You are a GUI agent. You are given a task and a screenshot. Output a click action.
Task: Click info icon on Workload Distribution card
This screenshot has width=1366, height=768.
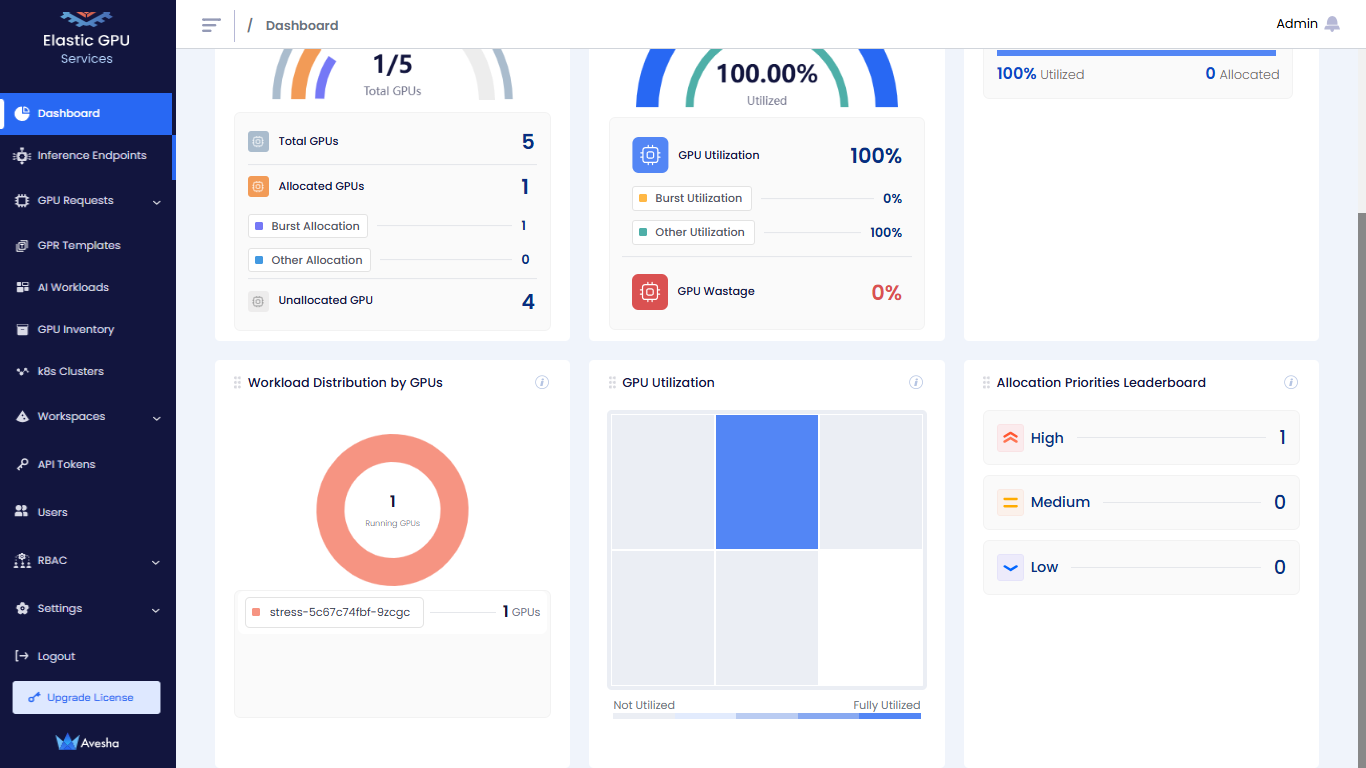542,382
